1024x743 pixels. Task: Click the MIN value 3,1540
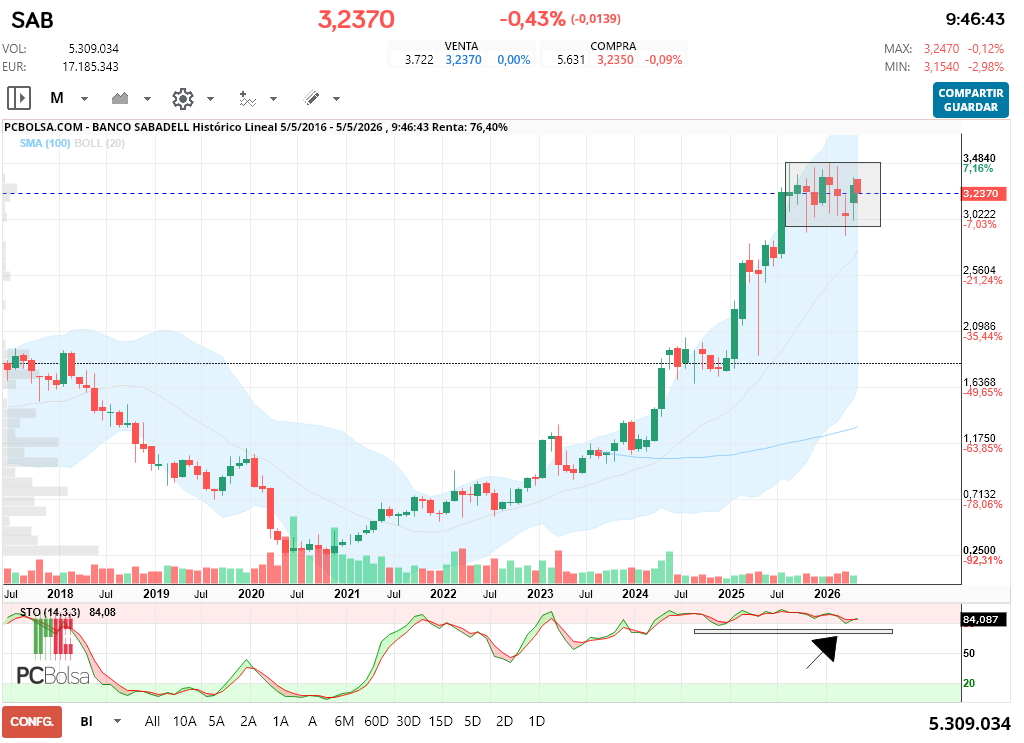click(941, 67)
